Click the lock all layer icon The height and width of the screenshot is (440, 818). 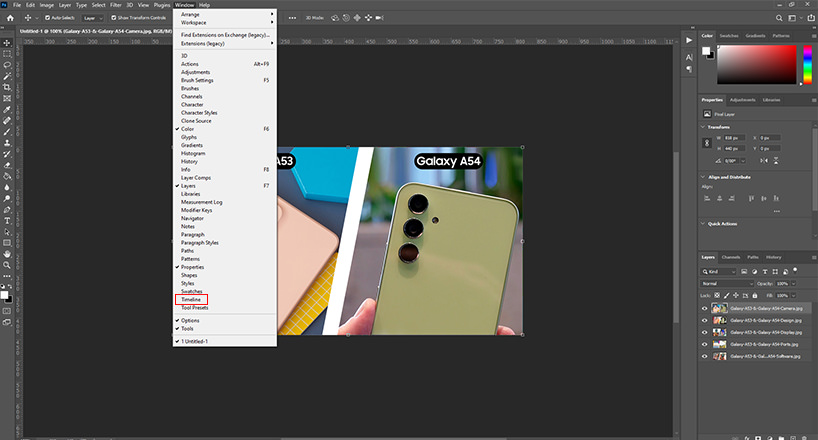pos(754,295)
